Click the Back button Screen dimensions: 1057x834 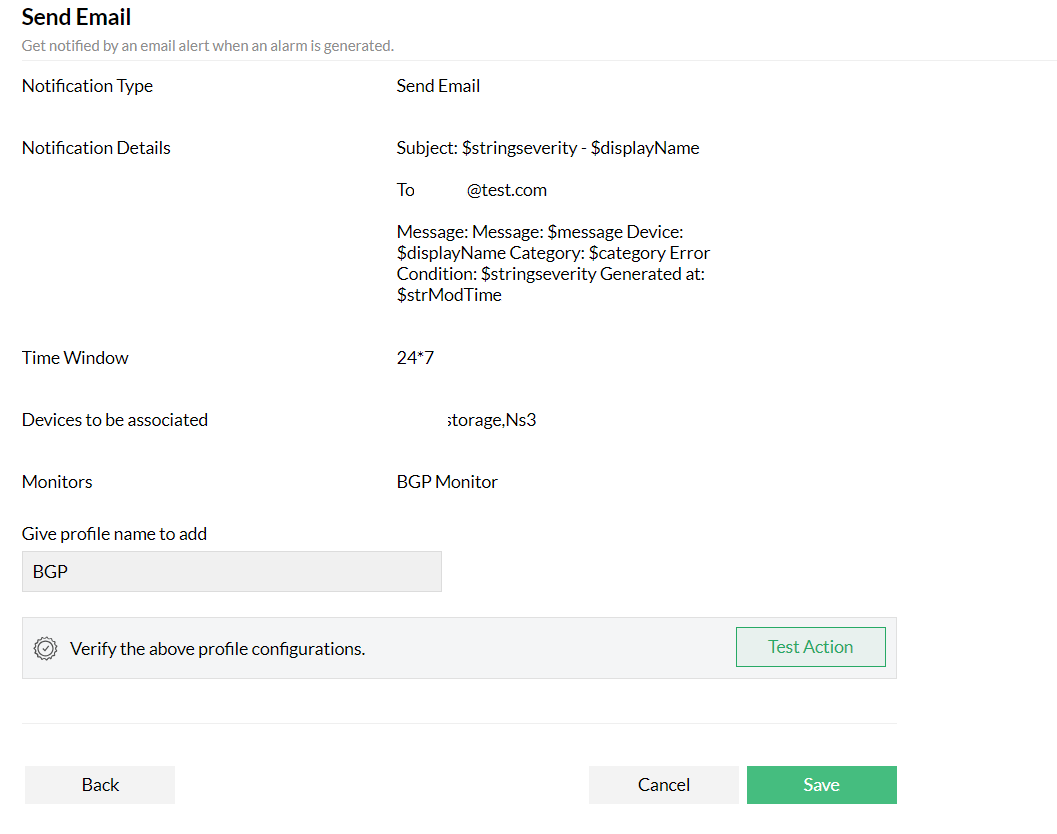tap(99, 784)
